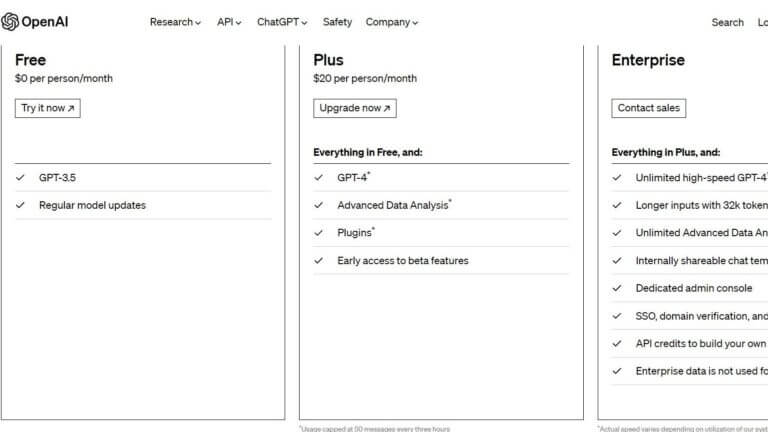Click the checkmark beside Dedicated admin console
768x432 pixels.
pyautogui.click(x=617, y=288)
